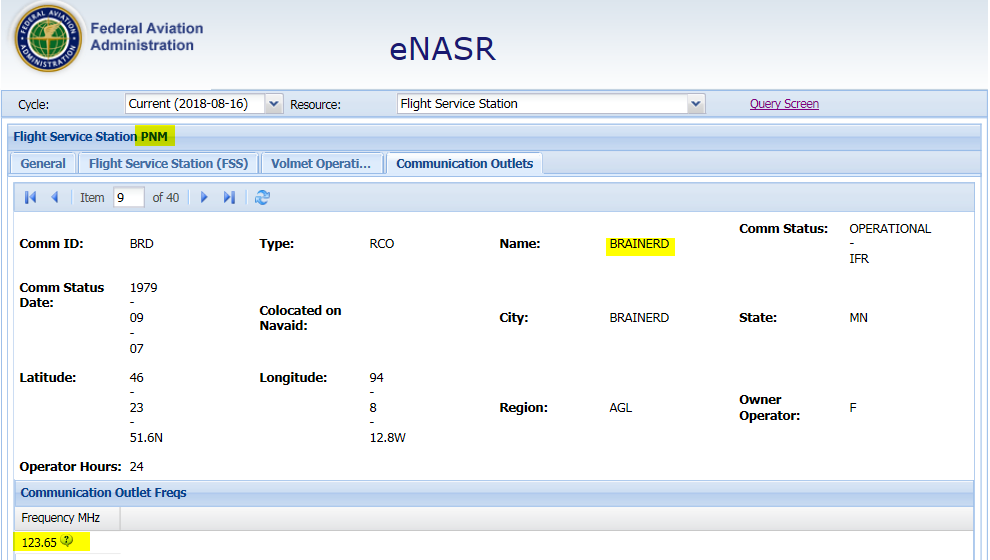This screenshot has width=990, height=560.
Task: Click the help icon next to 123.65
Action: coord(67,541)
